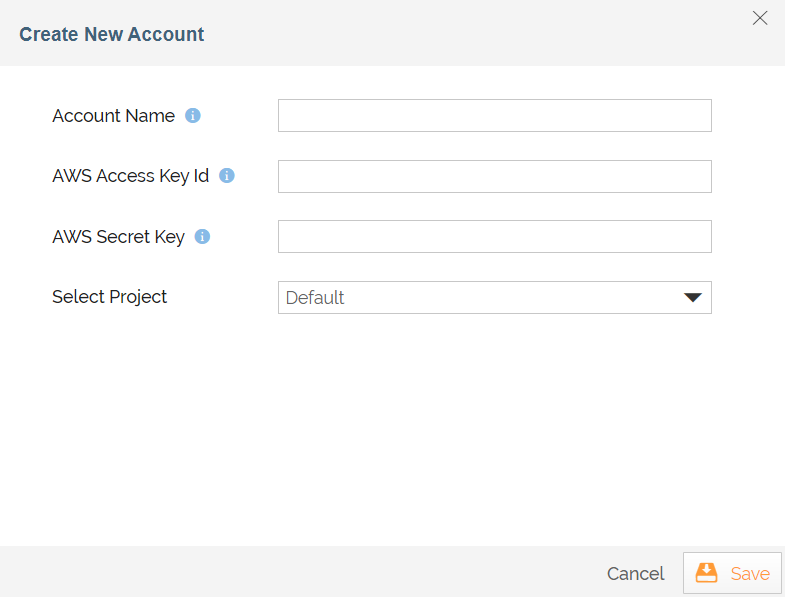785x597 pixels.
Task: Click the Create New Account title
Action: 111,34
